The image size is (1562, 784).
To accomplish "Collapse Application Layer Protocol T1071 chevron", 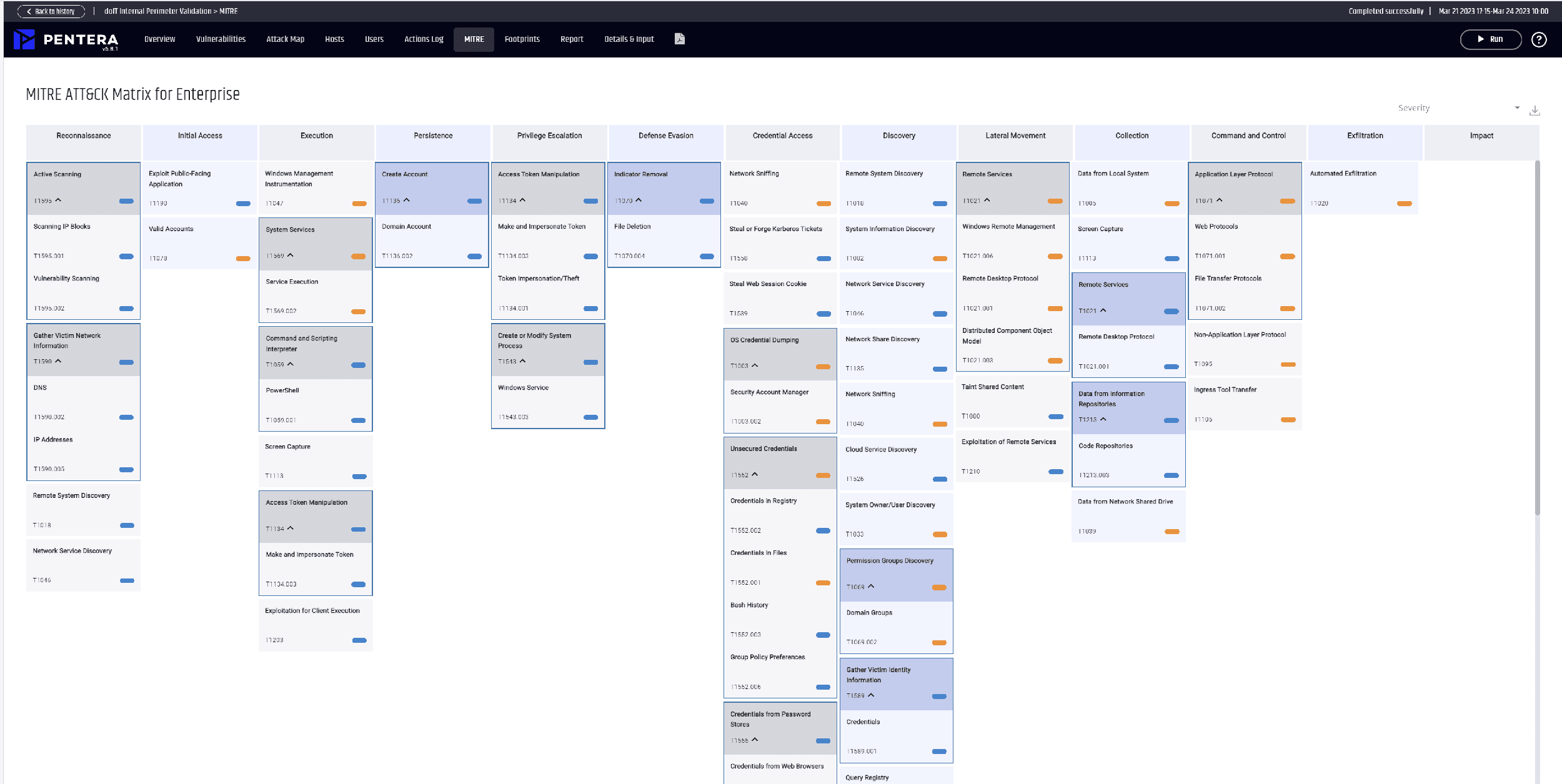I will (1220, 200).
